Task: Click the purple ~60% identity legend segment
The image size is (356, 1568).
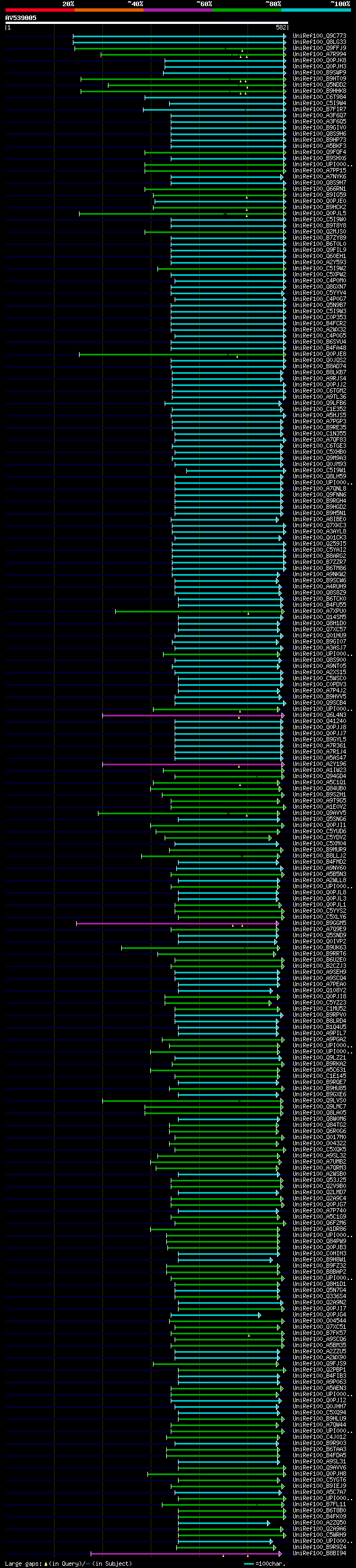Action: coord(179,11)
